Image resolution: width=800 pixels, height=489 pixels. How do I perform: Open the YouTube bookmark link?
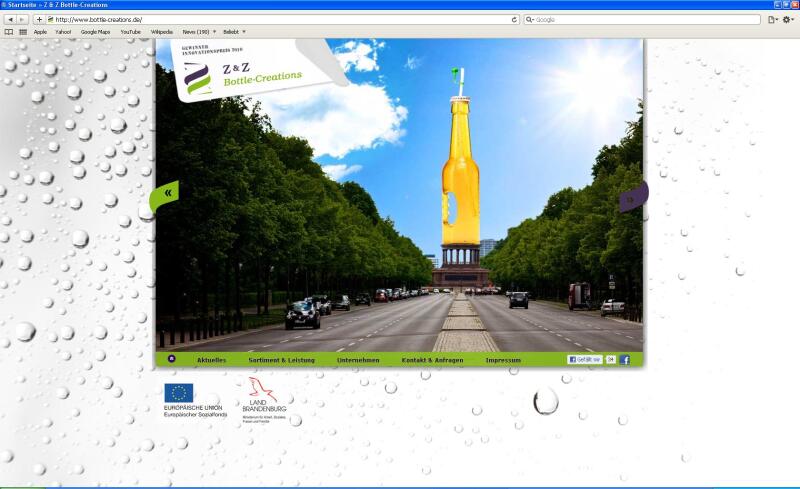point(130,31)
